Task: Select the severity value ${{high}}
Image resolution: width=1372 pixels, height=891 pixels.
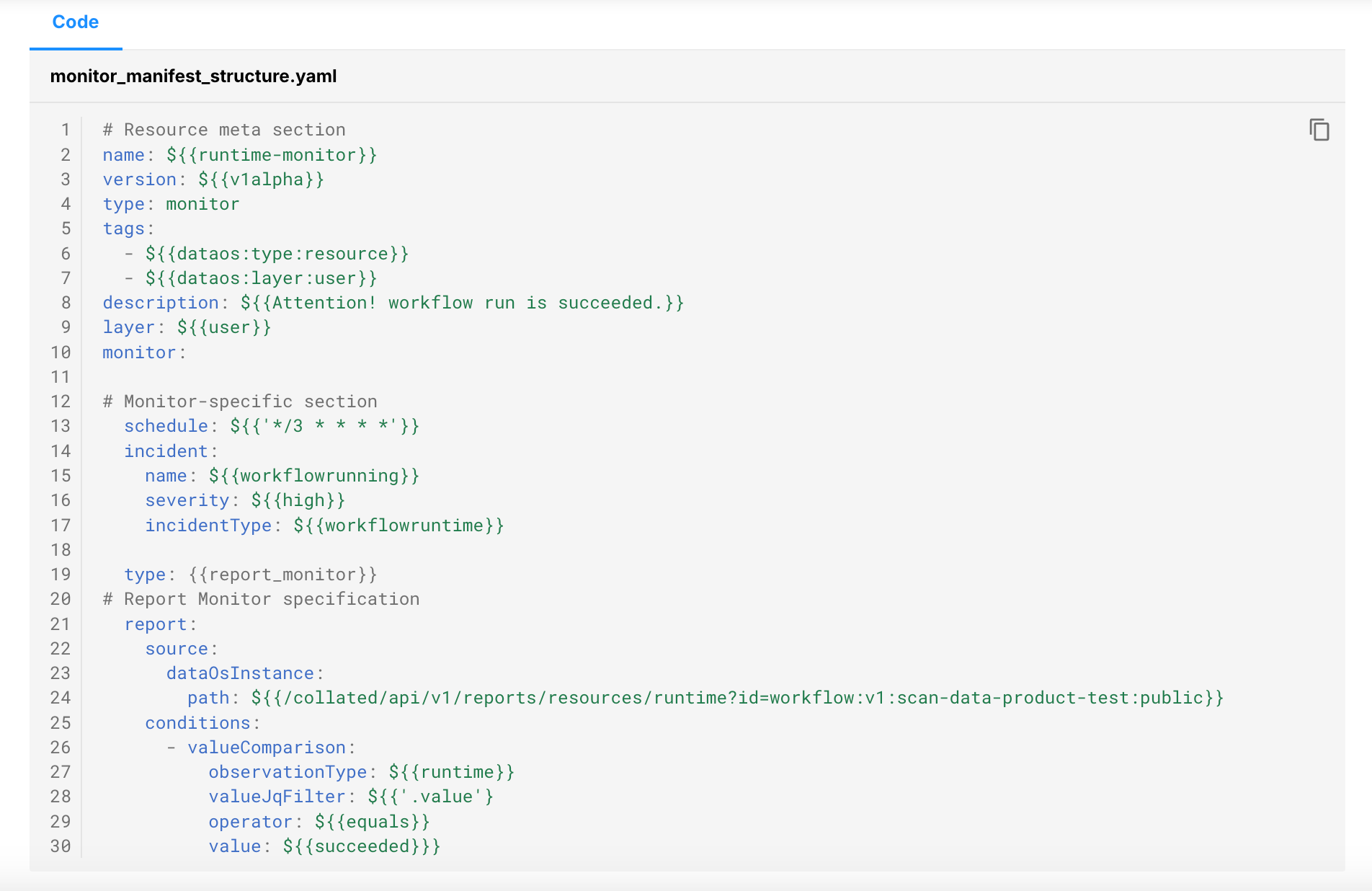Action: pos(297,500)
